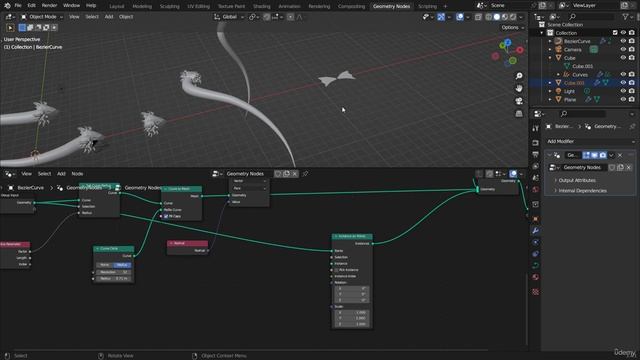Click the viewport pan hand icon
This screenshot has height=360, width=640.
point(519,88)
